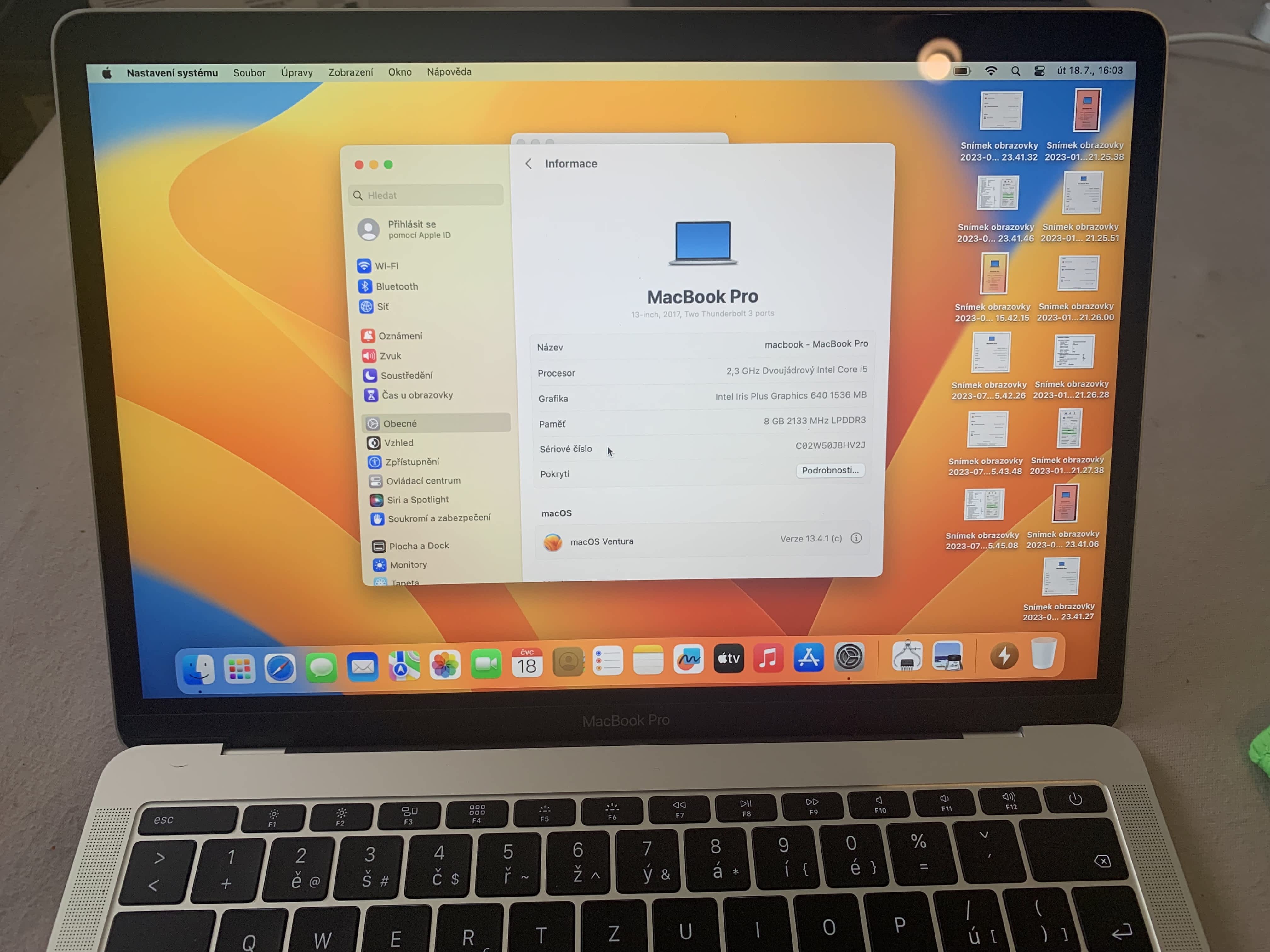Open the Nápověda menu
Image resolution: width=1270 pixels, height=952 pixels.
coord(449,72)
